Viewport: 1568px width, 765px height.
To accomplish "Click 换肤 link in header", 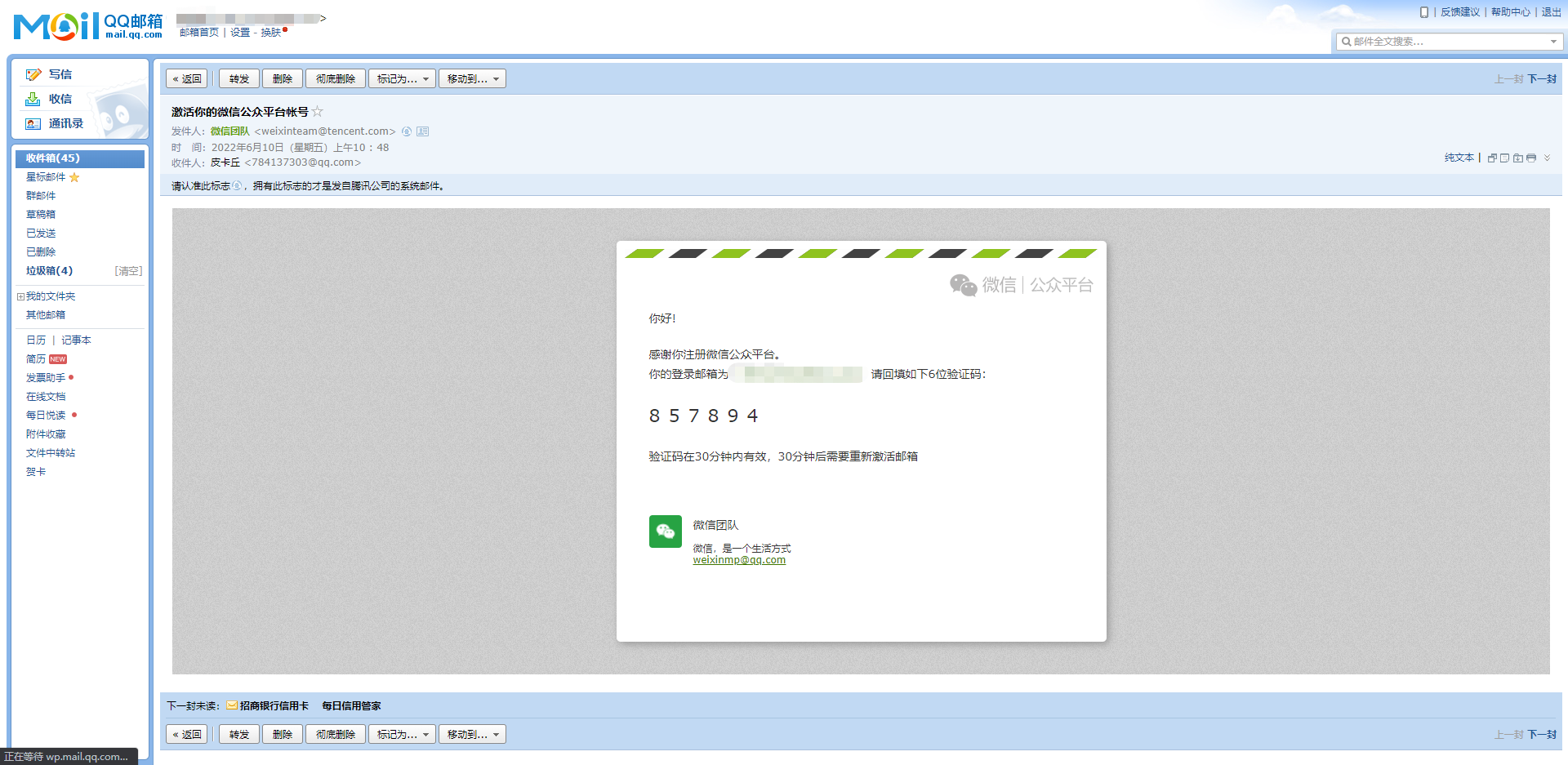I will (271, 33).
